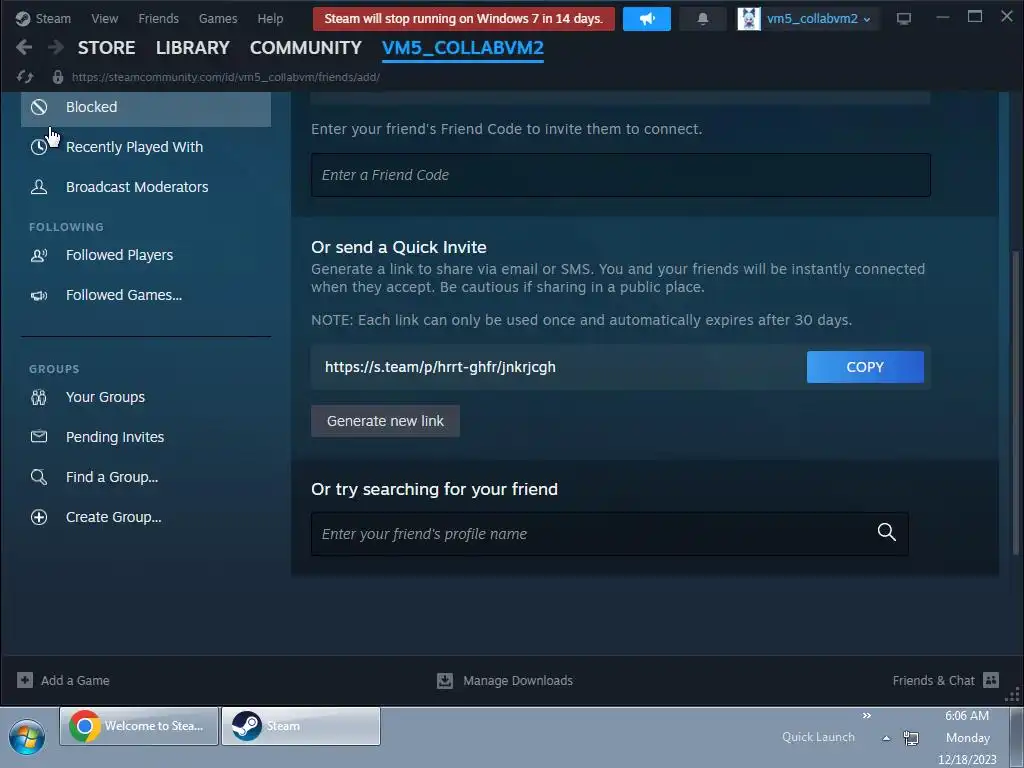
Task: Open Find a Group... link
Action: [112, 477]
